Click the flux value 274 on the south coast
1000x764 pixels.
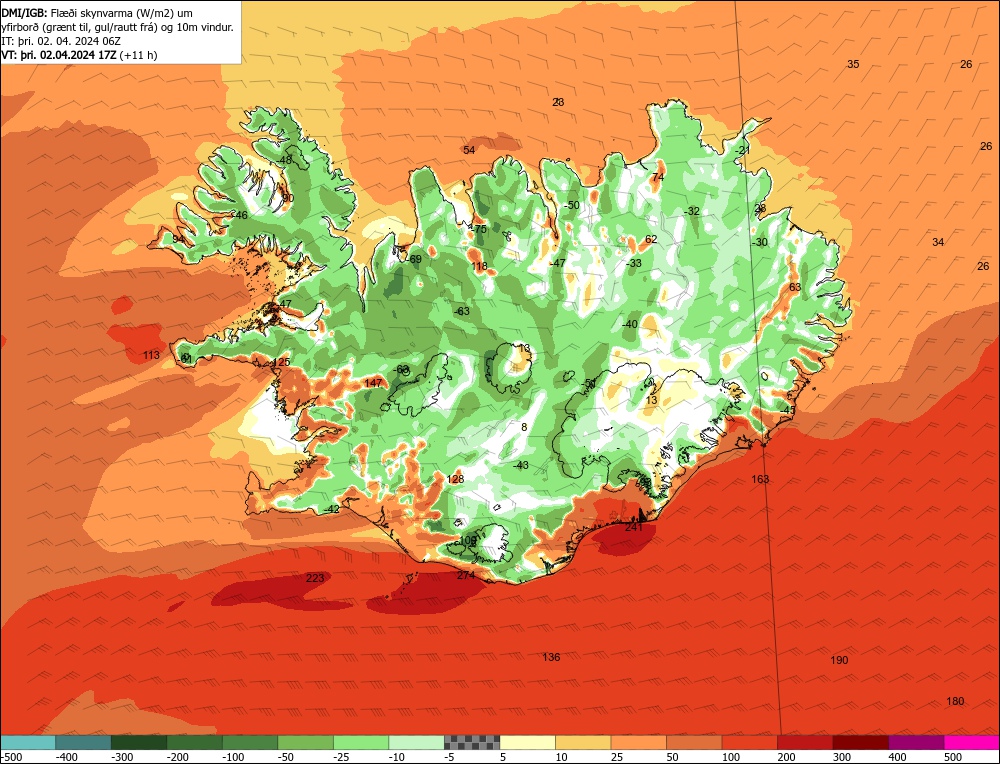(x=466, y=575)
